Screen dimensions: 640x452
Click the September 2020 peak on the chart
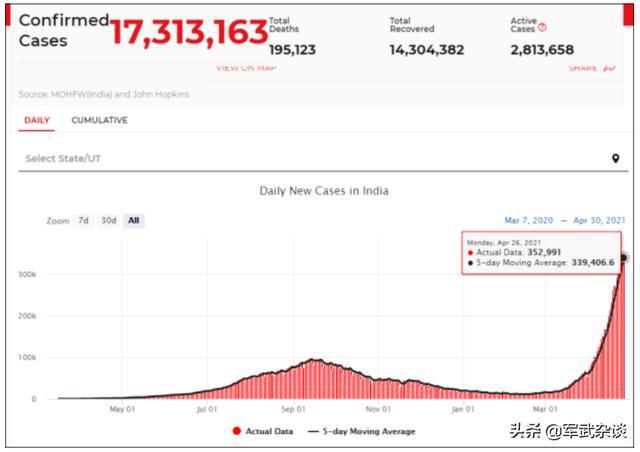click(x=314, y=360)
